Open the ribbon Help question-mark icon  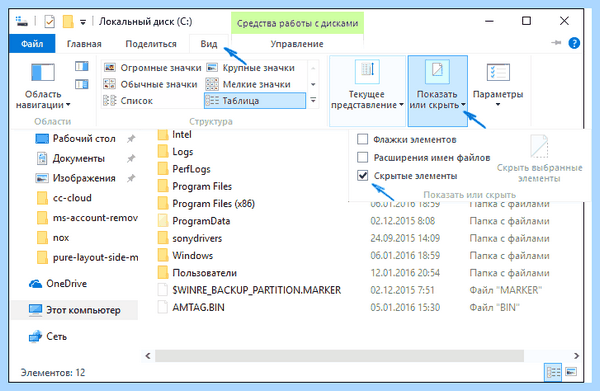pyautogui.click(x=574, y=43)
